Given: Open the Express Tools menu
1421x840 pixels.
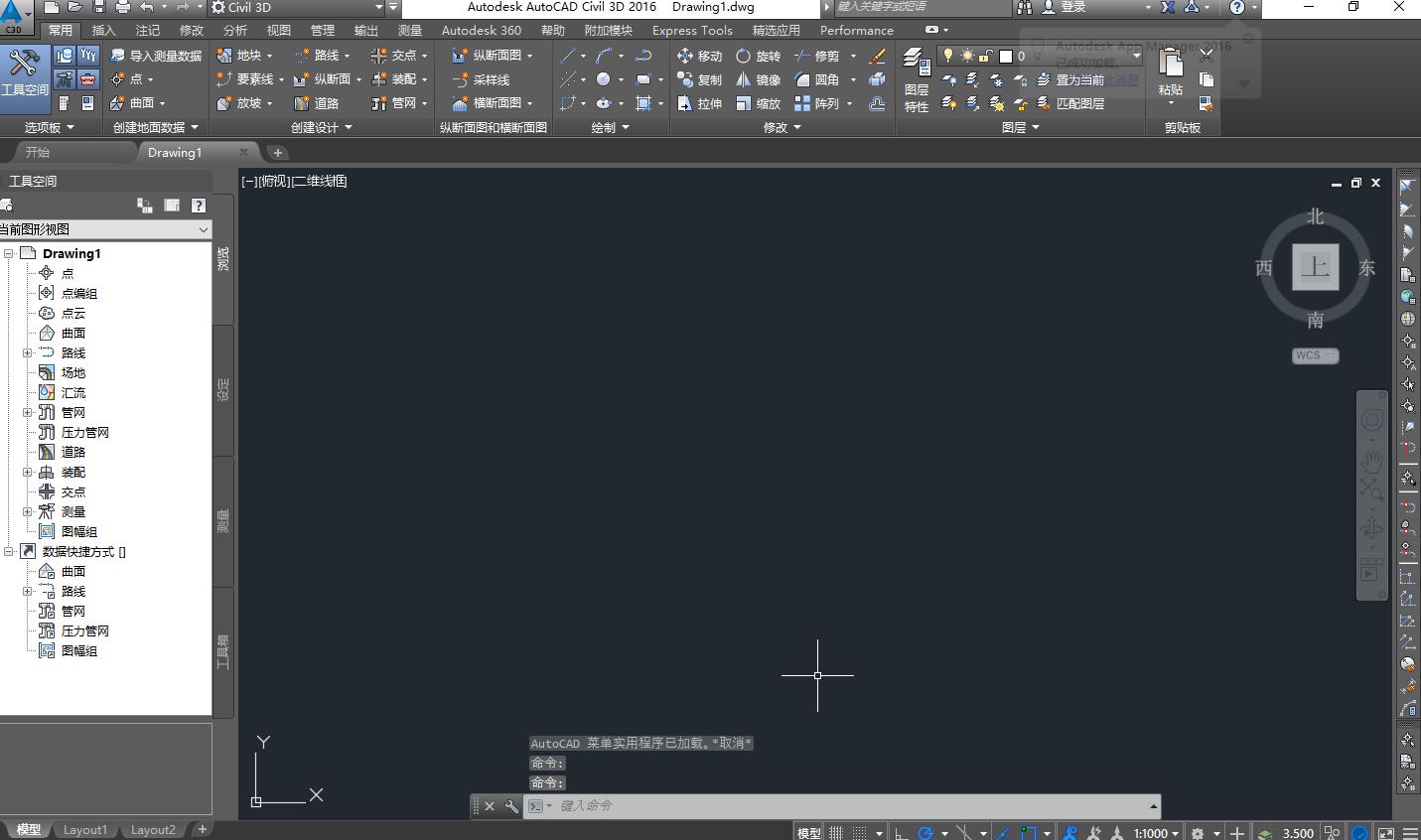Looking at the screenshot, I should click(691, 30).
